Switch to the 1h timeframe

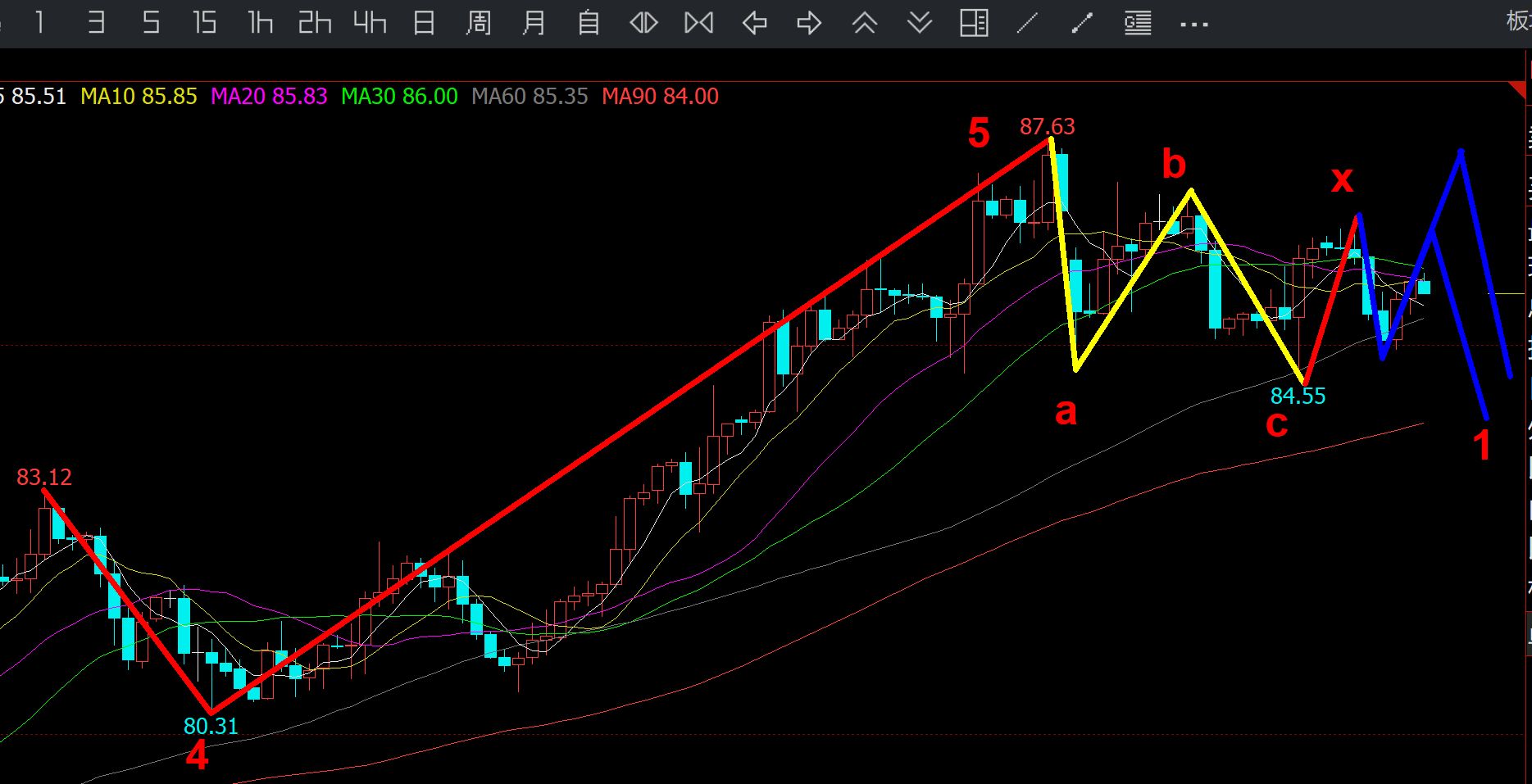pyautogui.click(x=260, y=23)
